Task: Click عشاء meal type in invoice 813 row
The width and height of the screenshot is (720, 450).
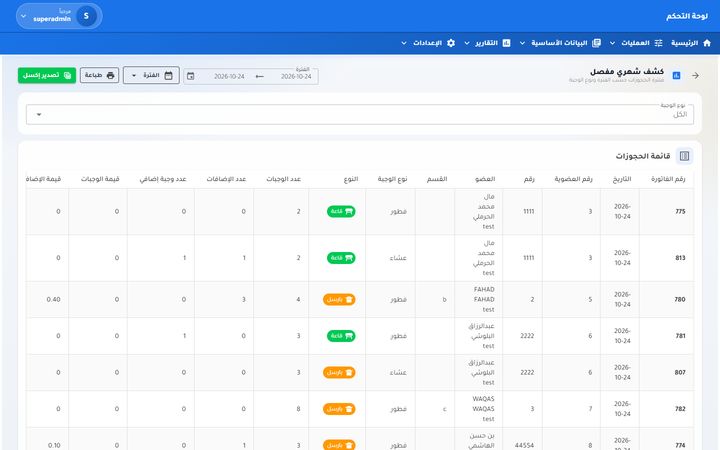Action: [398, 258]
